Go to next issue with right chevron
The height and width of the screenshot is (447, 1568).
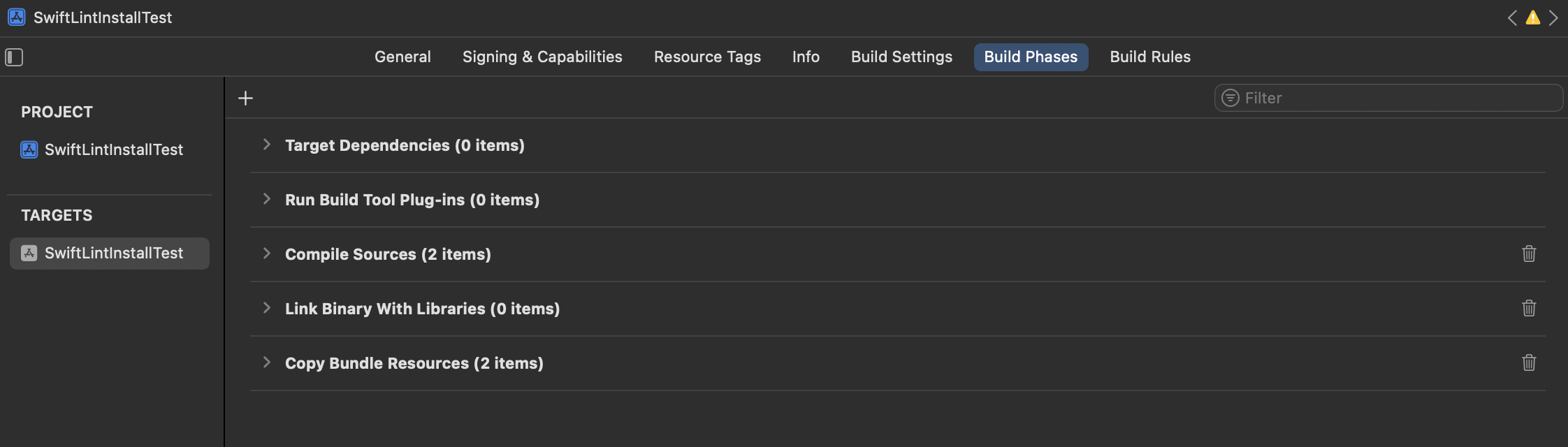[x=1553, y=18]
